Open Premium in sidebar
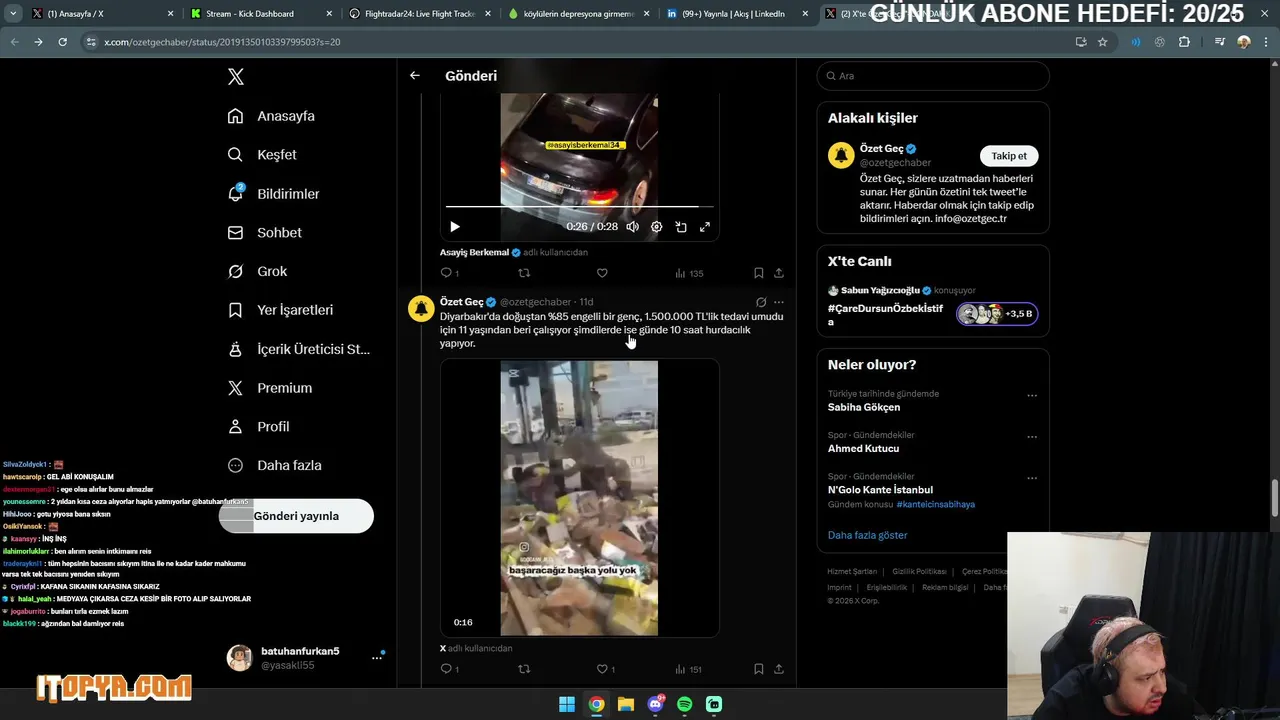 coord(269,388)
